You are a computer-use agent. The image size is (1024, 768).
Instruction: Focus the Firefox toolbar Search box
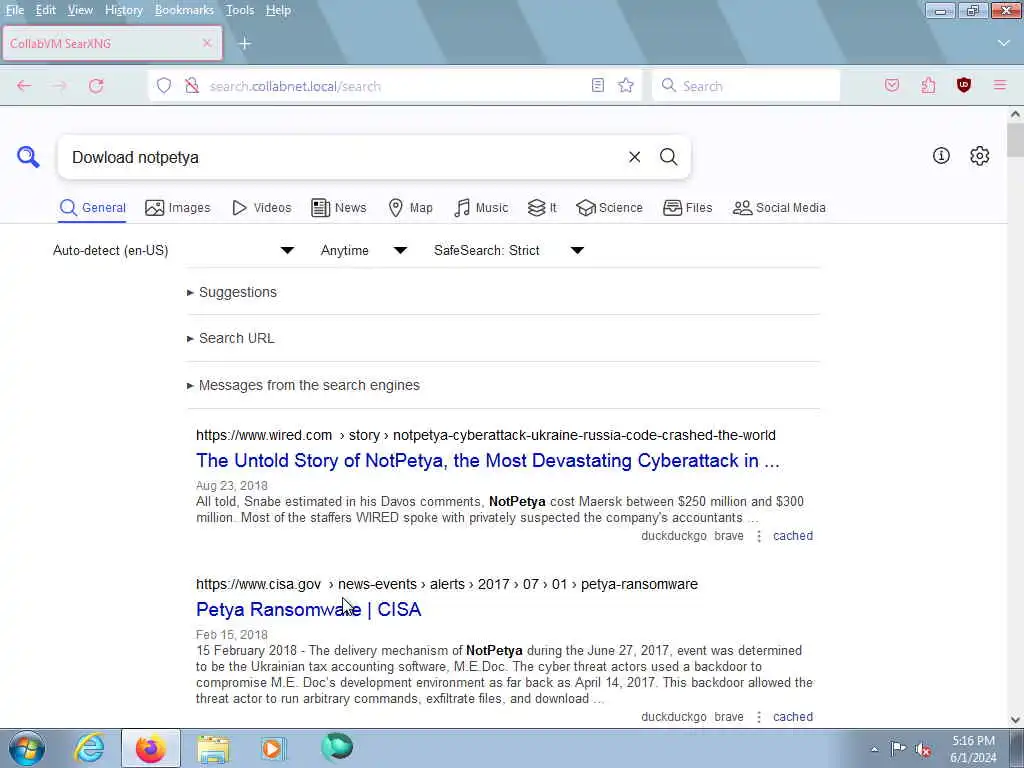coord(746,86)
